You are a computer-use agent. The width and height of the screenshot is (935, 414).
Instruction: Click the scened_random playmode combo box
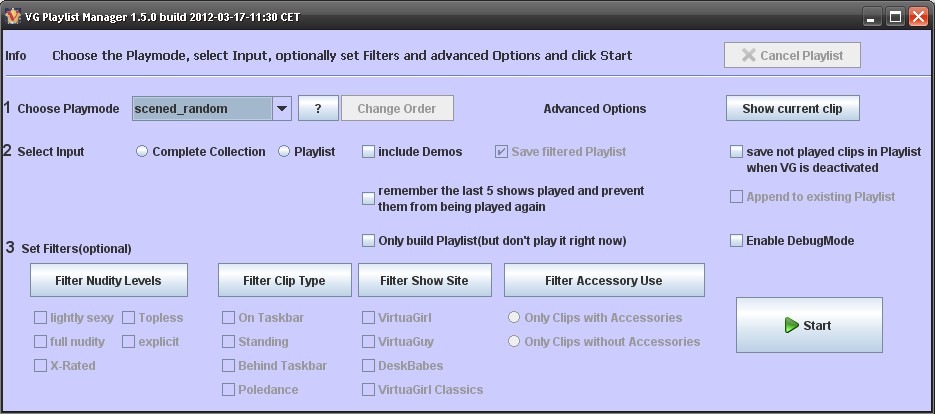click(x=202, y=108)
